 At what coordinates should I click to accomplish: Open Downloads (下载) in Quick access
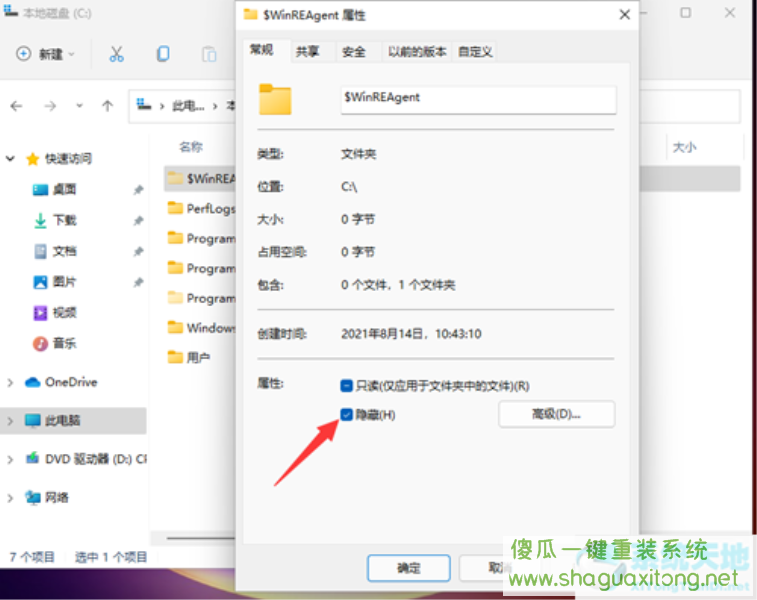(55, 221)
